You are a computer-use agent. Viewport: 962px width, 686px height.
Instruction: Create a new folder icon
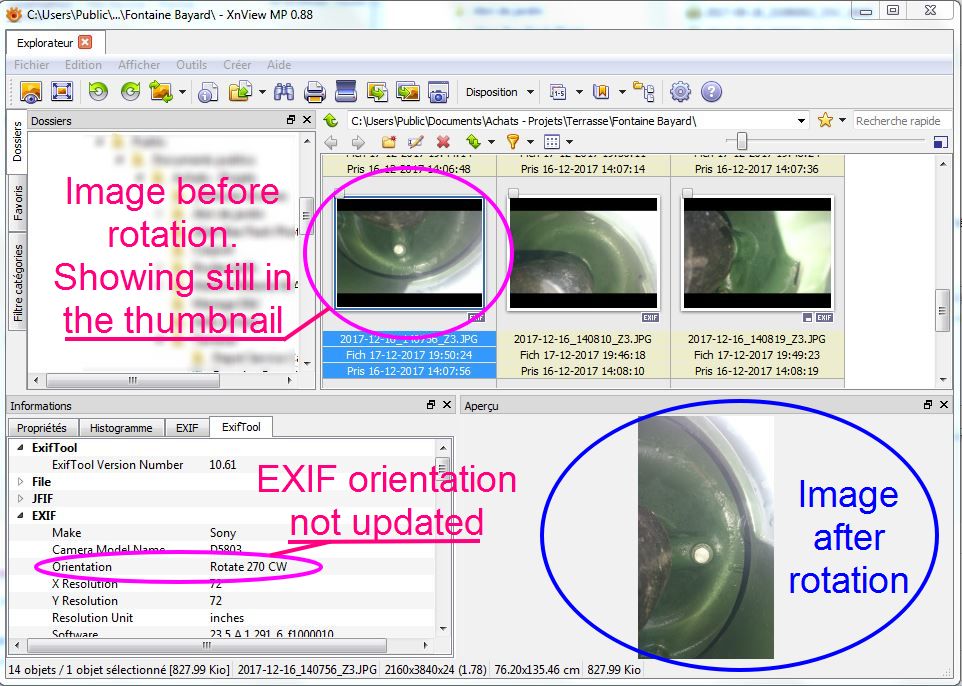(x=389, y=142)
